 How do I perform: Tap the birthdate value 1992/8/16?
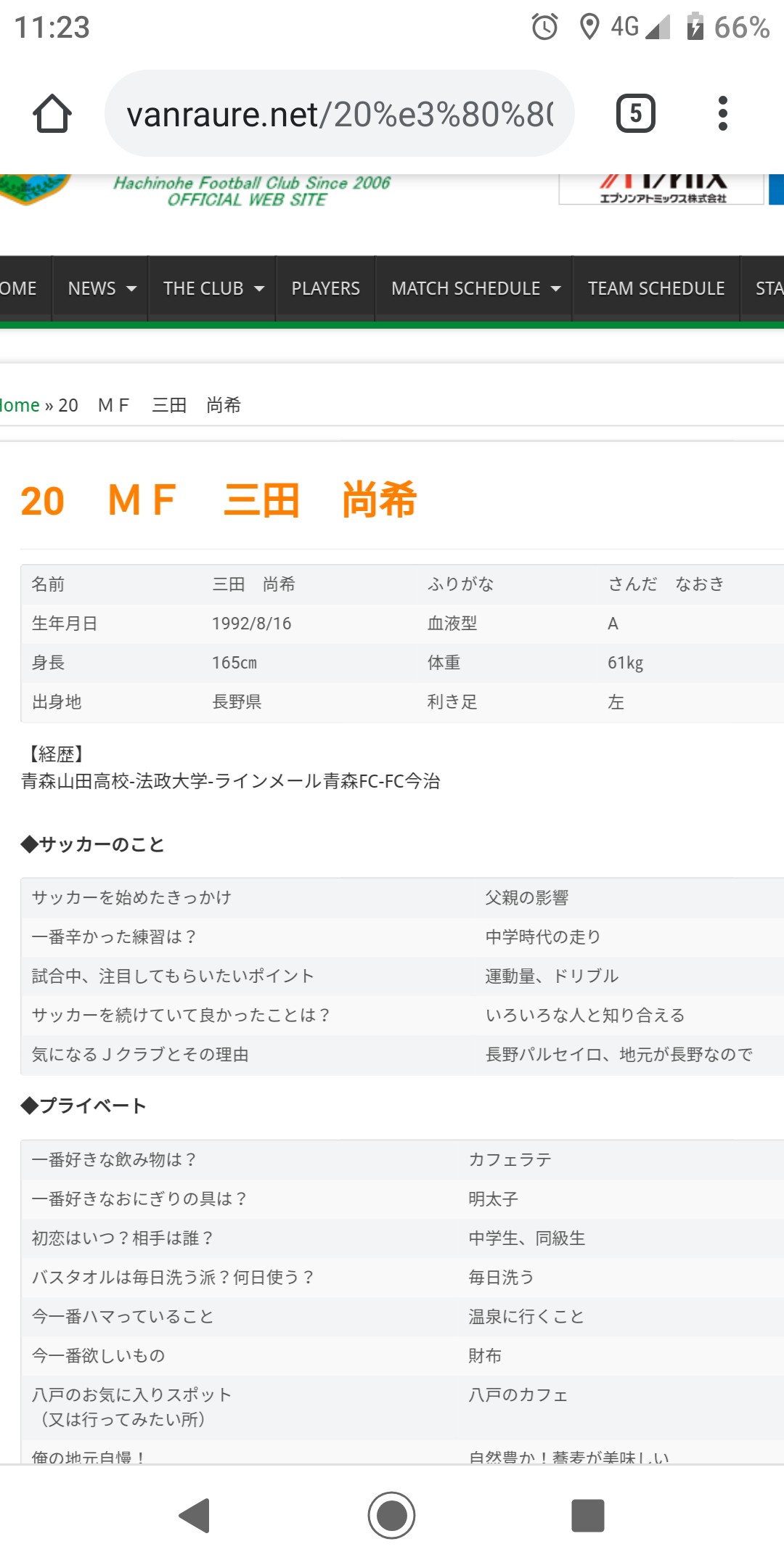(251, 624)
